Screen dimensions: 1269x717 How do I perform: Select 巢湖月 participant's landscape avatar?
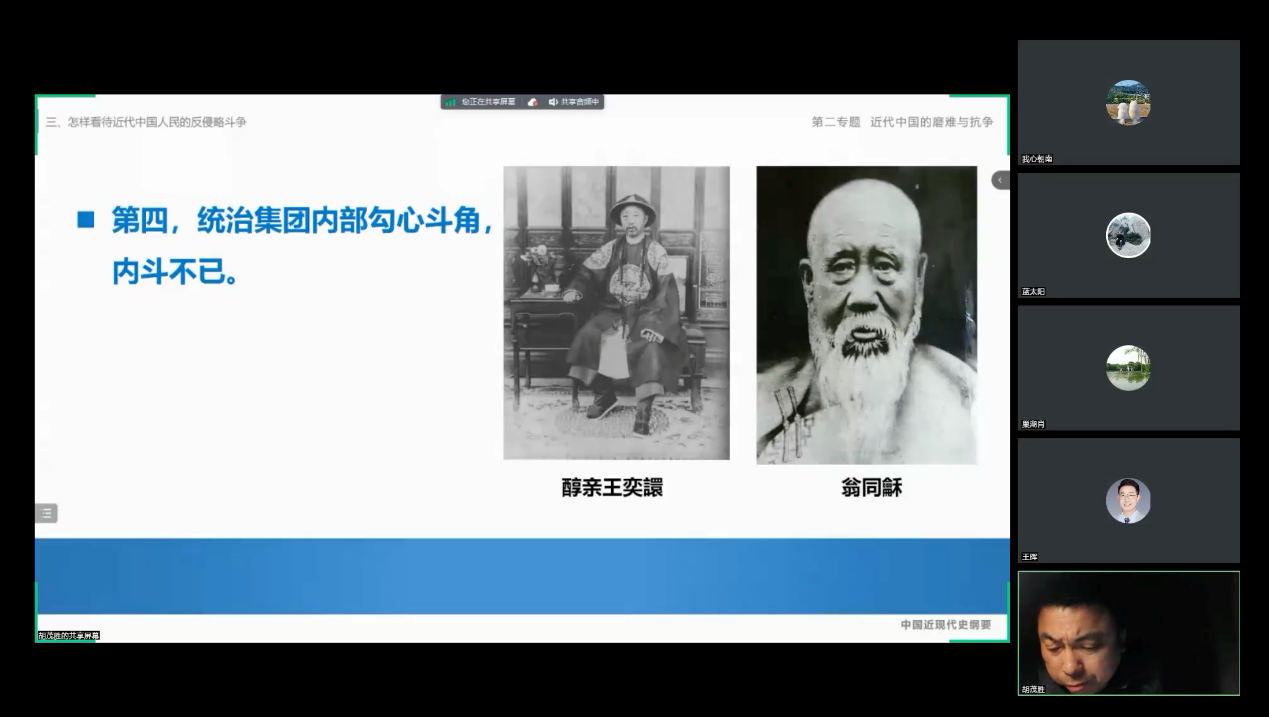[1128, 368]
